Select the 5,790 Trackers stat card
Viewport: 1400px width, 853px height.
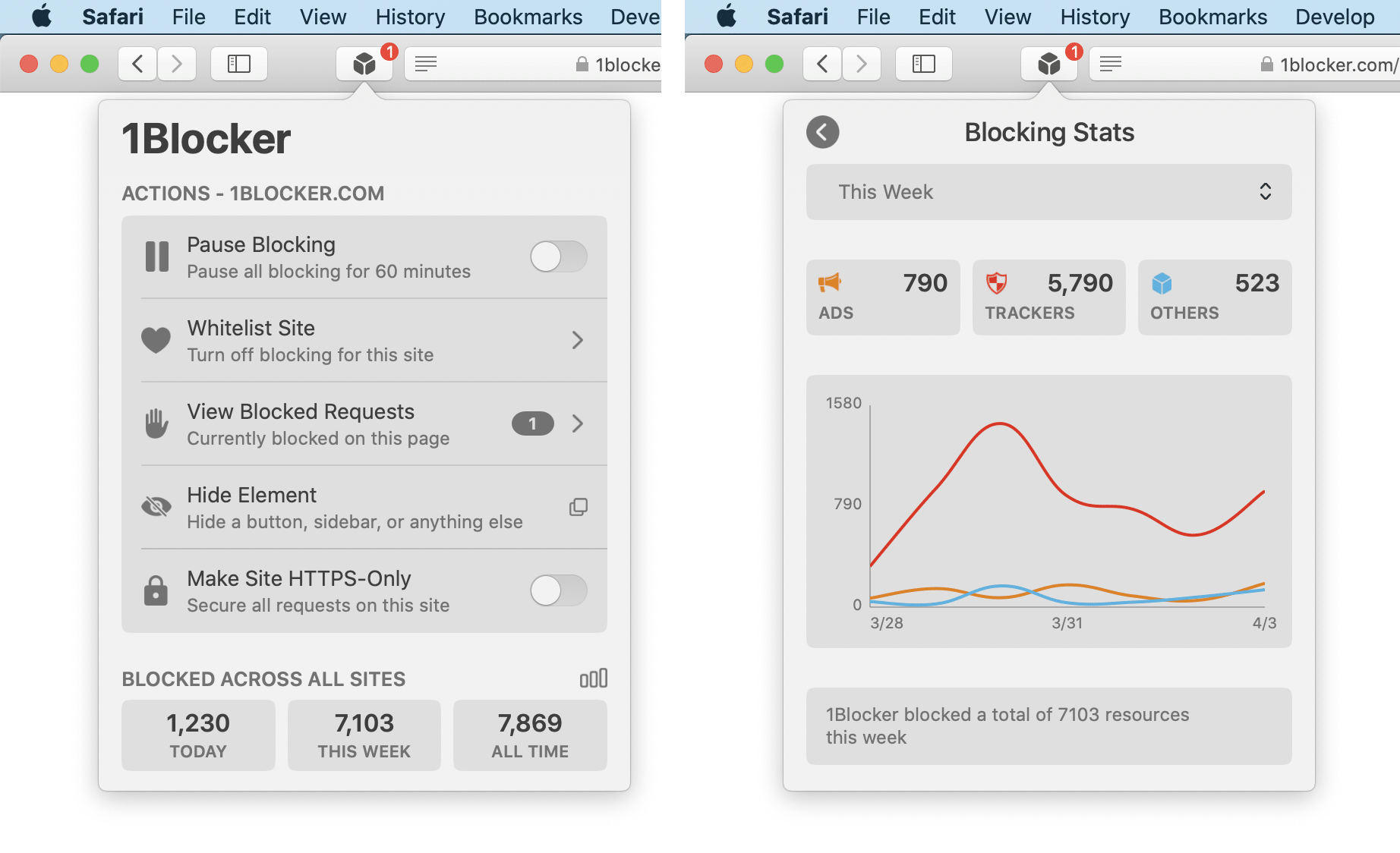[x=1049, y=297]
